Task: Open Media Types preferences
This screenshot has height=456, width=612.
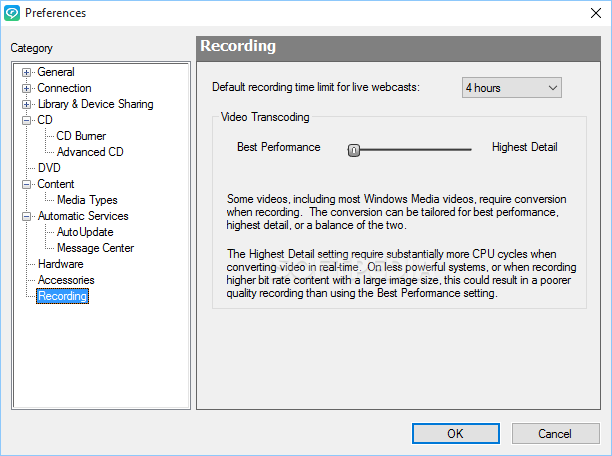Action: pyautogui.click(x=87, y=200)
